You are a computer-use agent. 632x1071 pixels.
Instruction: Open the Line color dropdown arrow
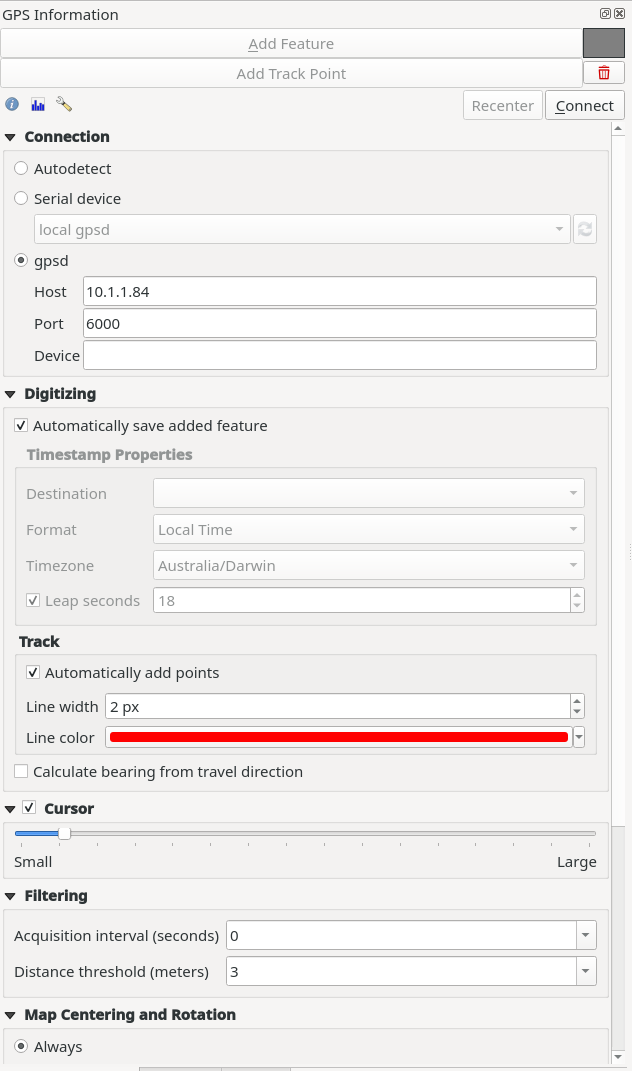[577, 737]
